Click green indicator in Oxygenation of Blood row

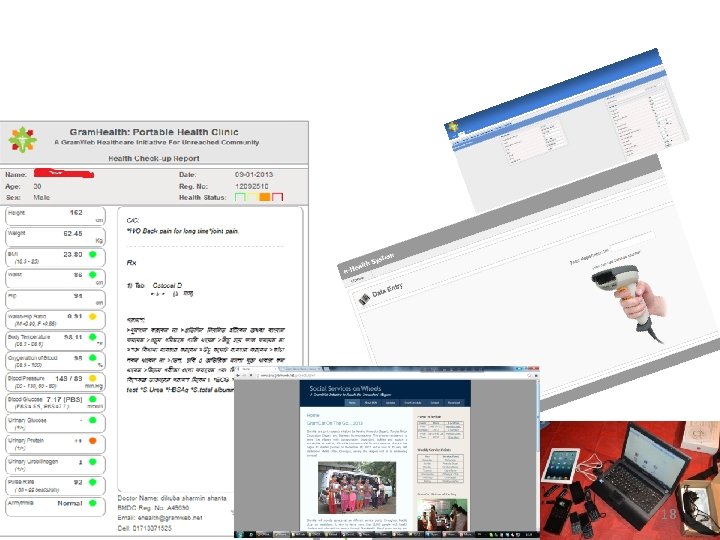93,358
